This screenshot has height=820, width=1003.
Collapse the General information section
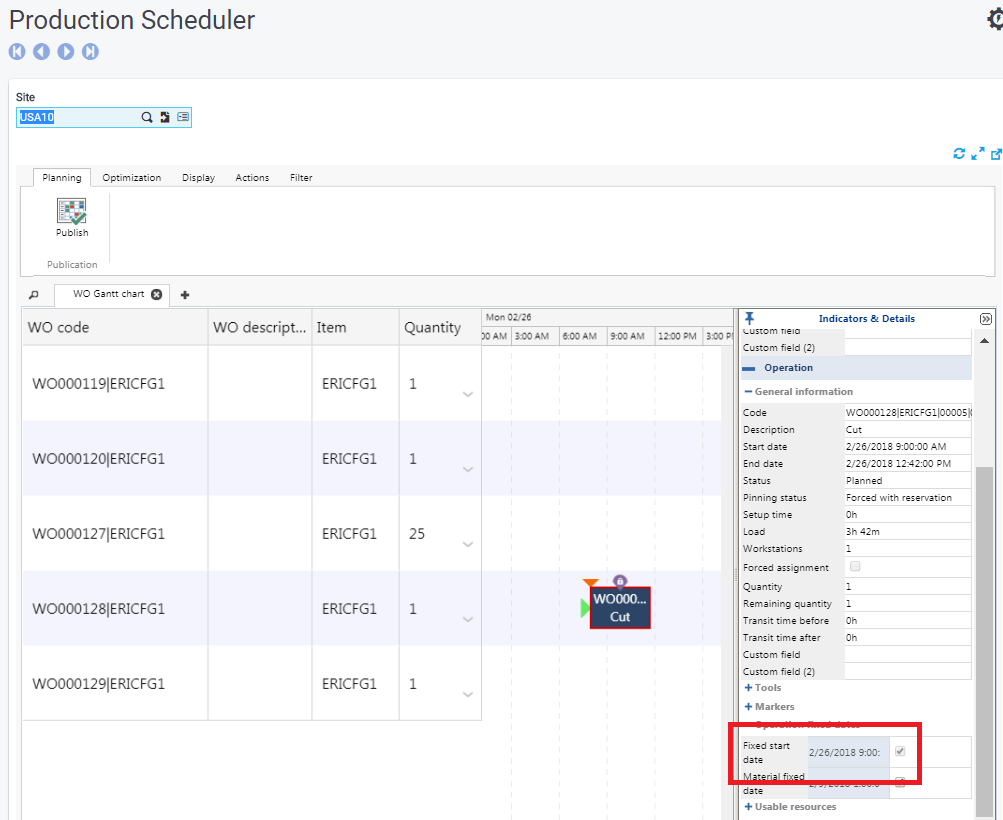click(748, 392)
